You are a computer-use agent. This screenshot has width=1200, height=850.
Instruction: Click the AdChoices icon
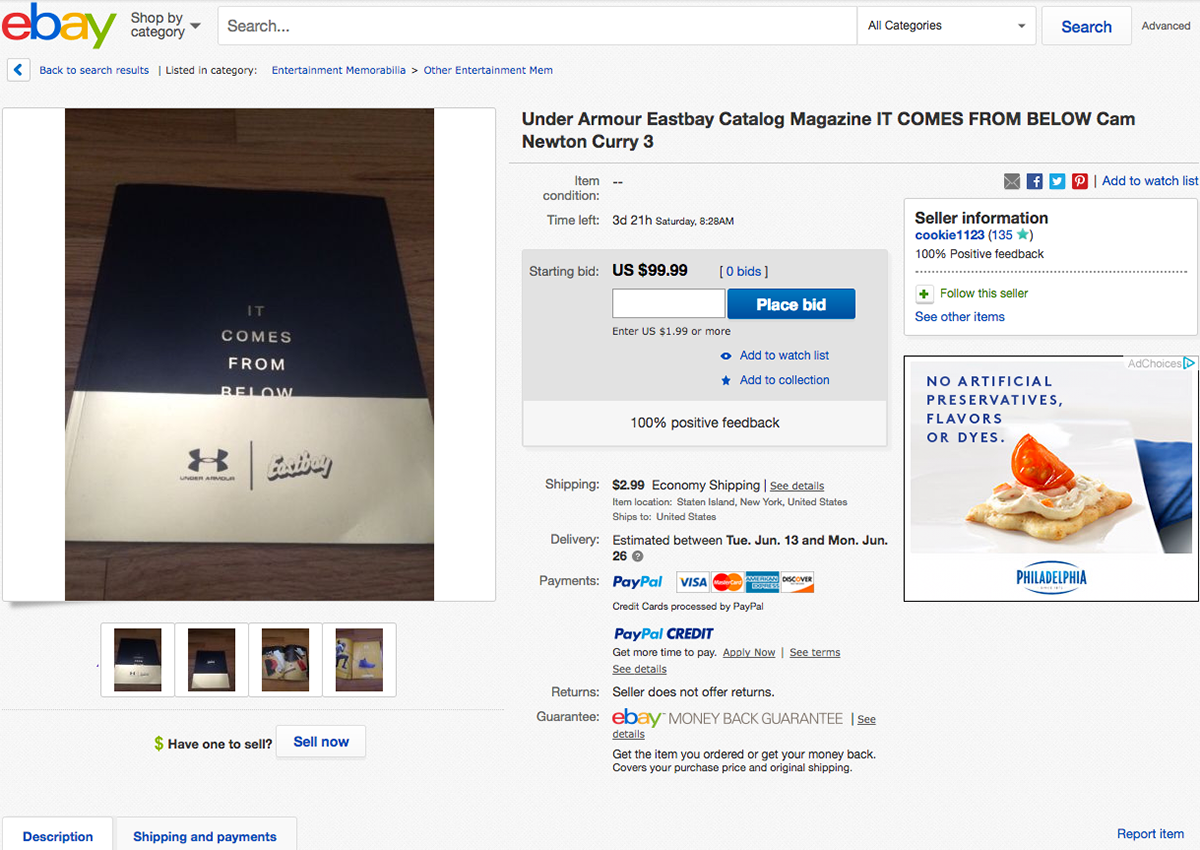[x=1190, y=363]
